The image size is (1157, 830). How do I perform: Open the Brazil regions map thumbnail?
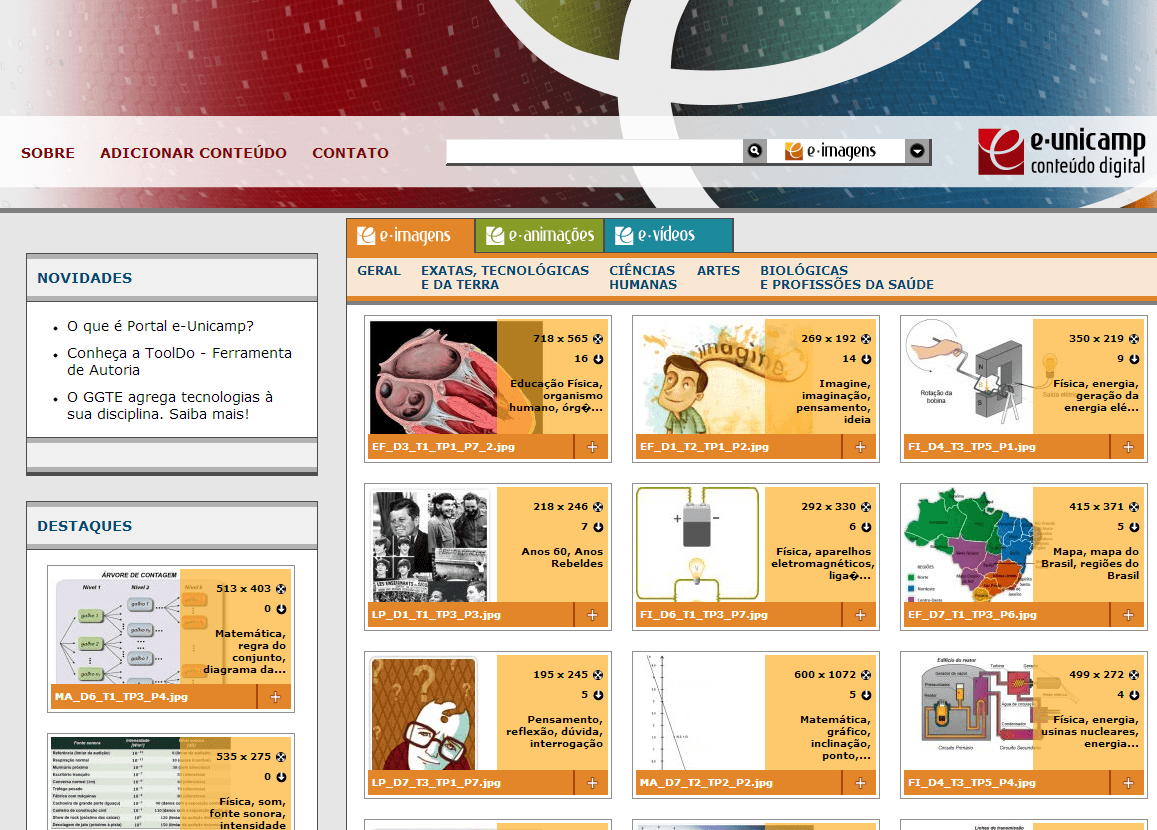pyautogui.click(x=970, y=545)
